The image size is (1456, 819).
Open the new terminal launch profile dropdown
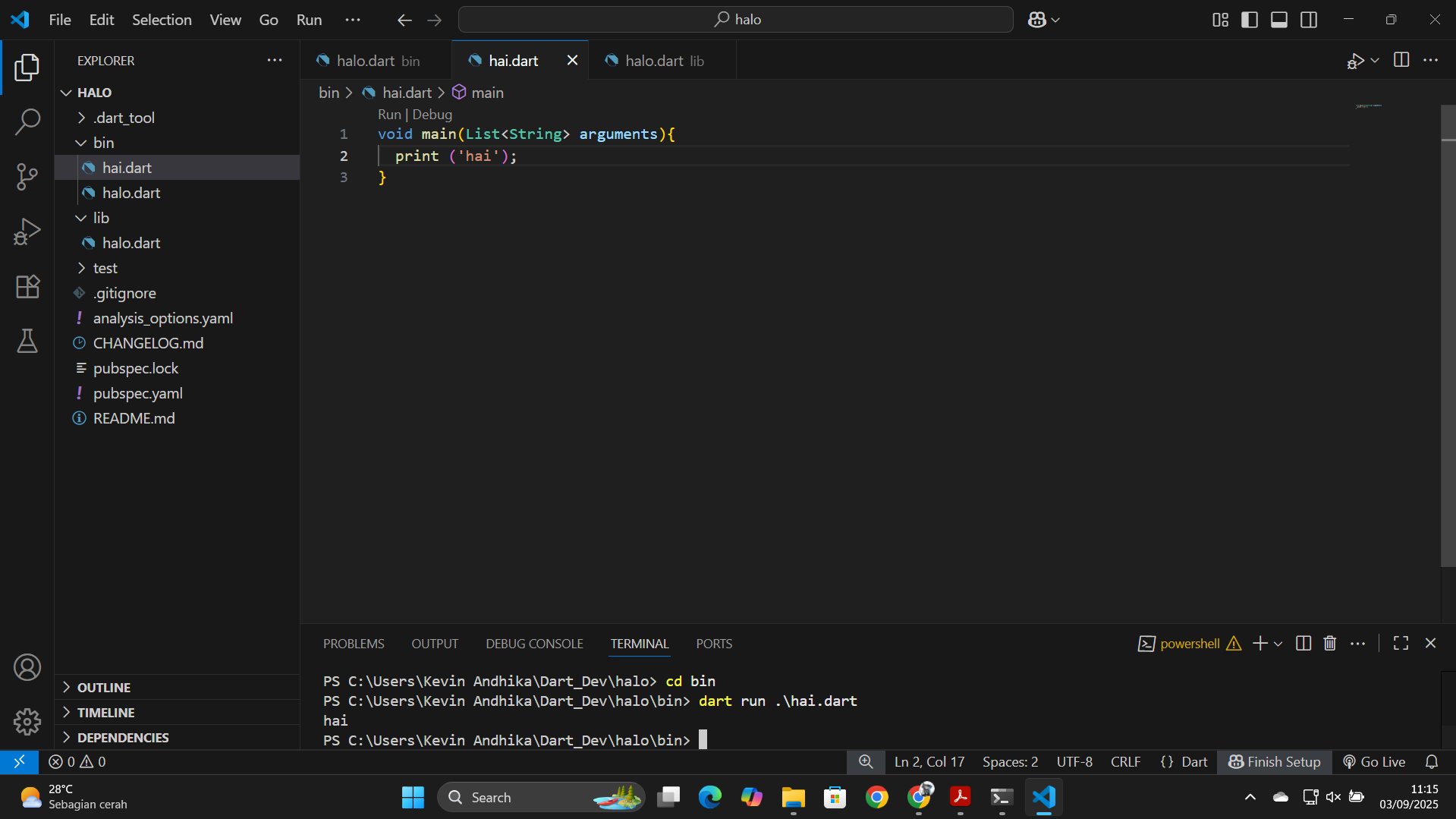click(1278, 644)
